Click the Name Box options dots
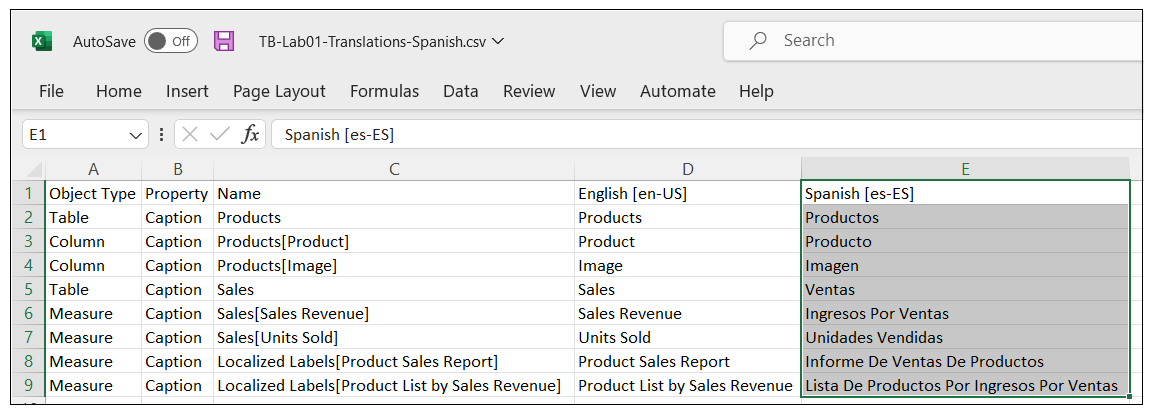The image size is (1156, 411). point(161,135)
